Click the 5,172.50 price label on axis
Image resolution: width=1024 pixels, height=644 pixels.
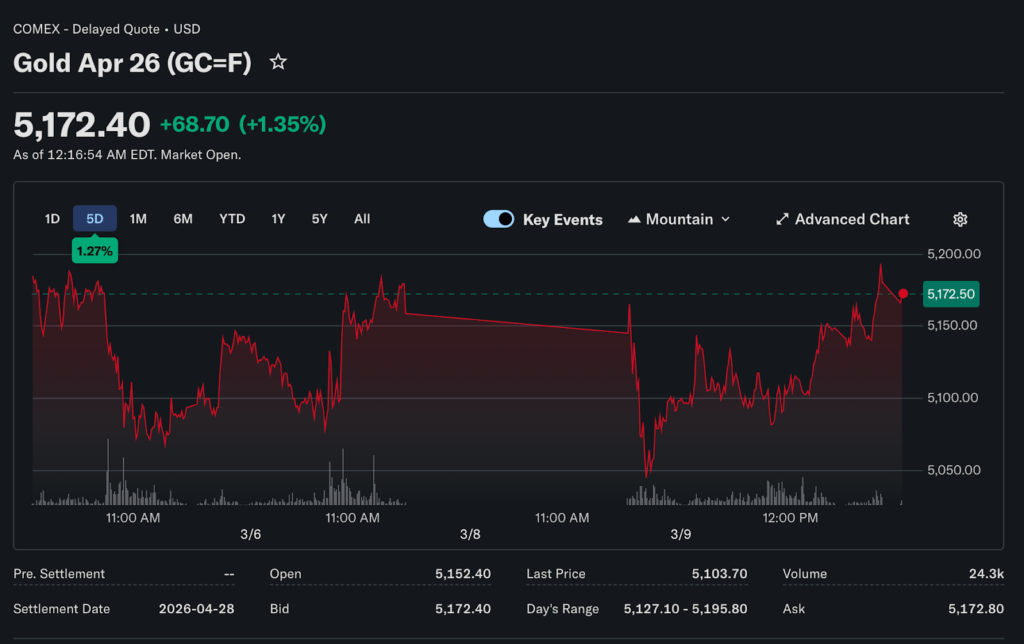click(x=951, y=294)
